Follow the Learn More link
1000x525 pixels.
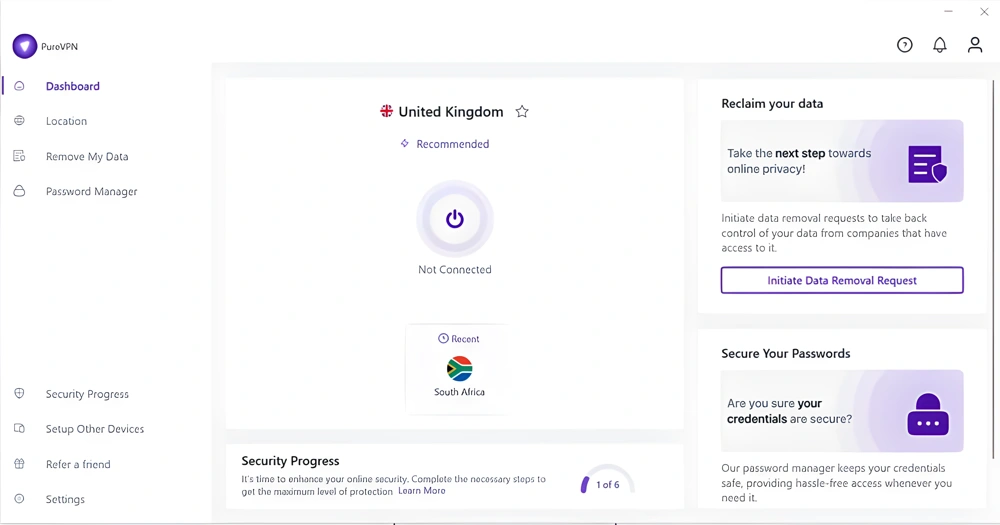[x=422, y=491]
